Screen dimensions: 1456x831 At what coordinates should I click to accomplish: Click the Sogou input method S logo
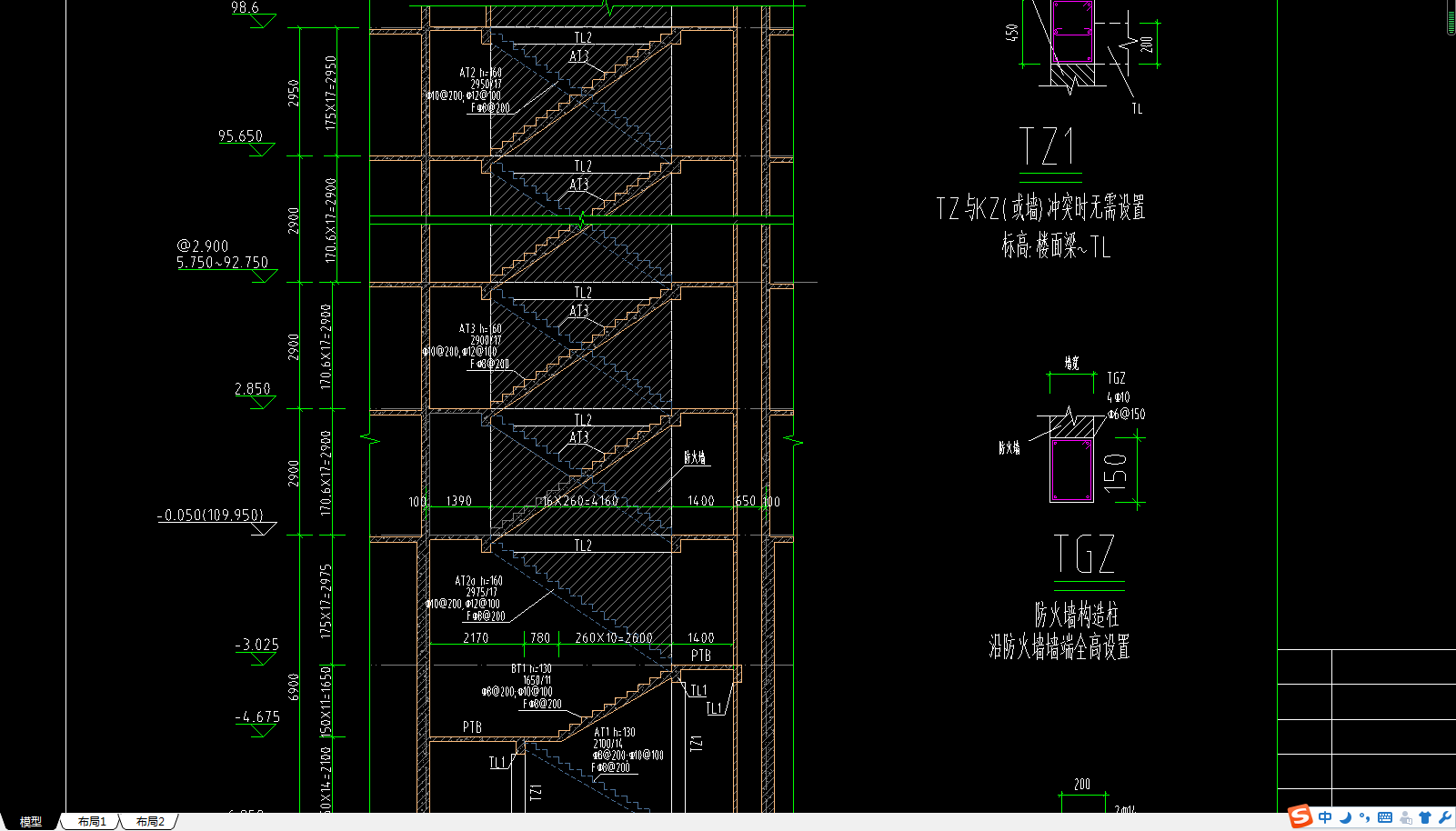coord(1300,816)
